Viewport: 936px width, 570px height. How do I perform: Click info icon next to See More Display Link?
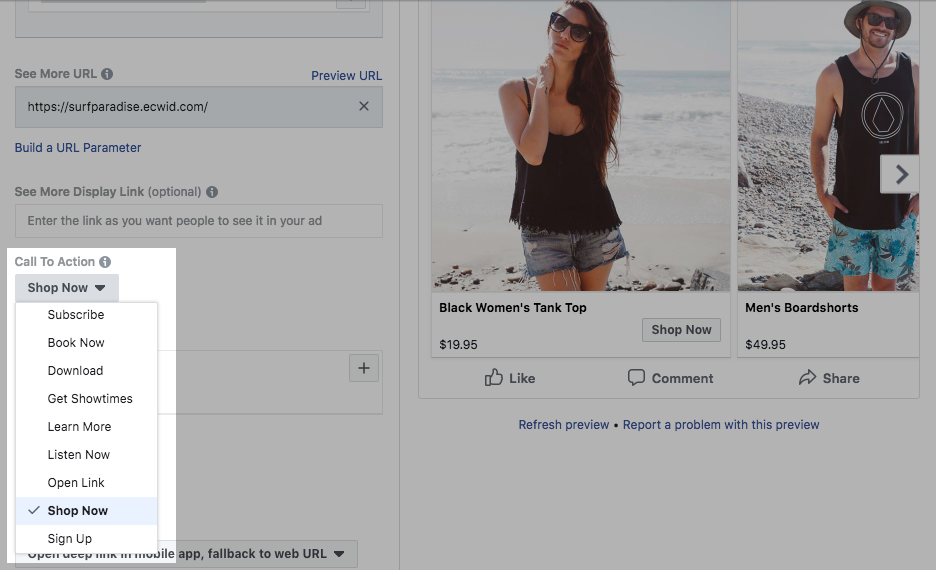(212, 192)
